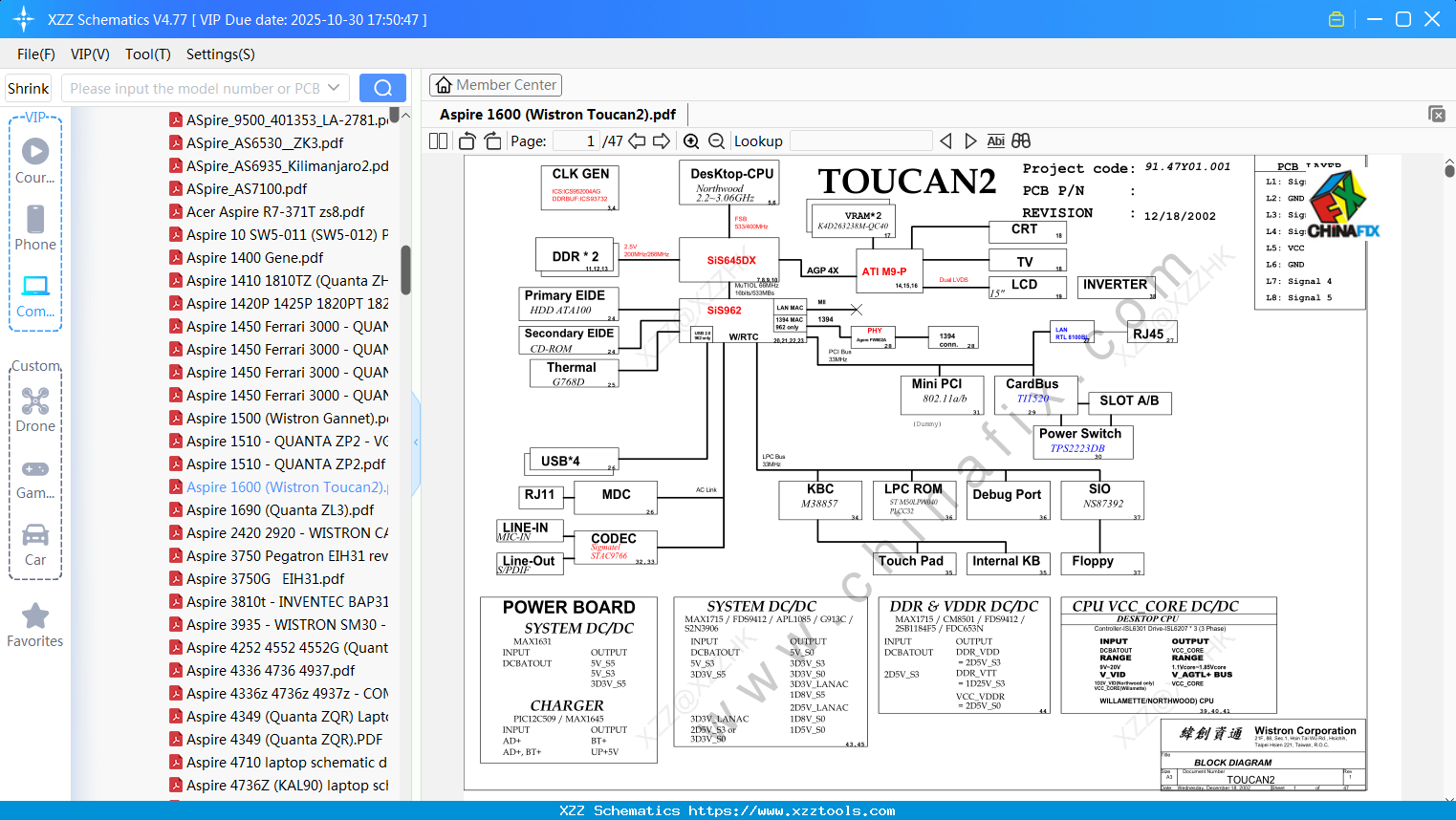Close the document tab panel icon

[x=1437, y=114]
